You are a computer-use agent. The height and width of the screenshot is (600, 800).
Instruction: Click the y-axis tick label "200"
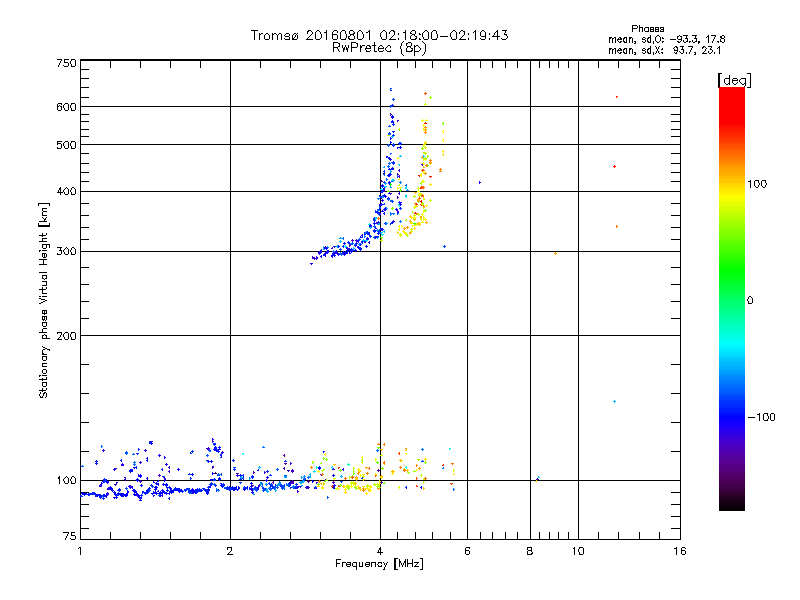(x=66, y=336)
